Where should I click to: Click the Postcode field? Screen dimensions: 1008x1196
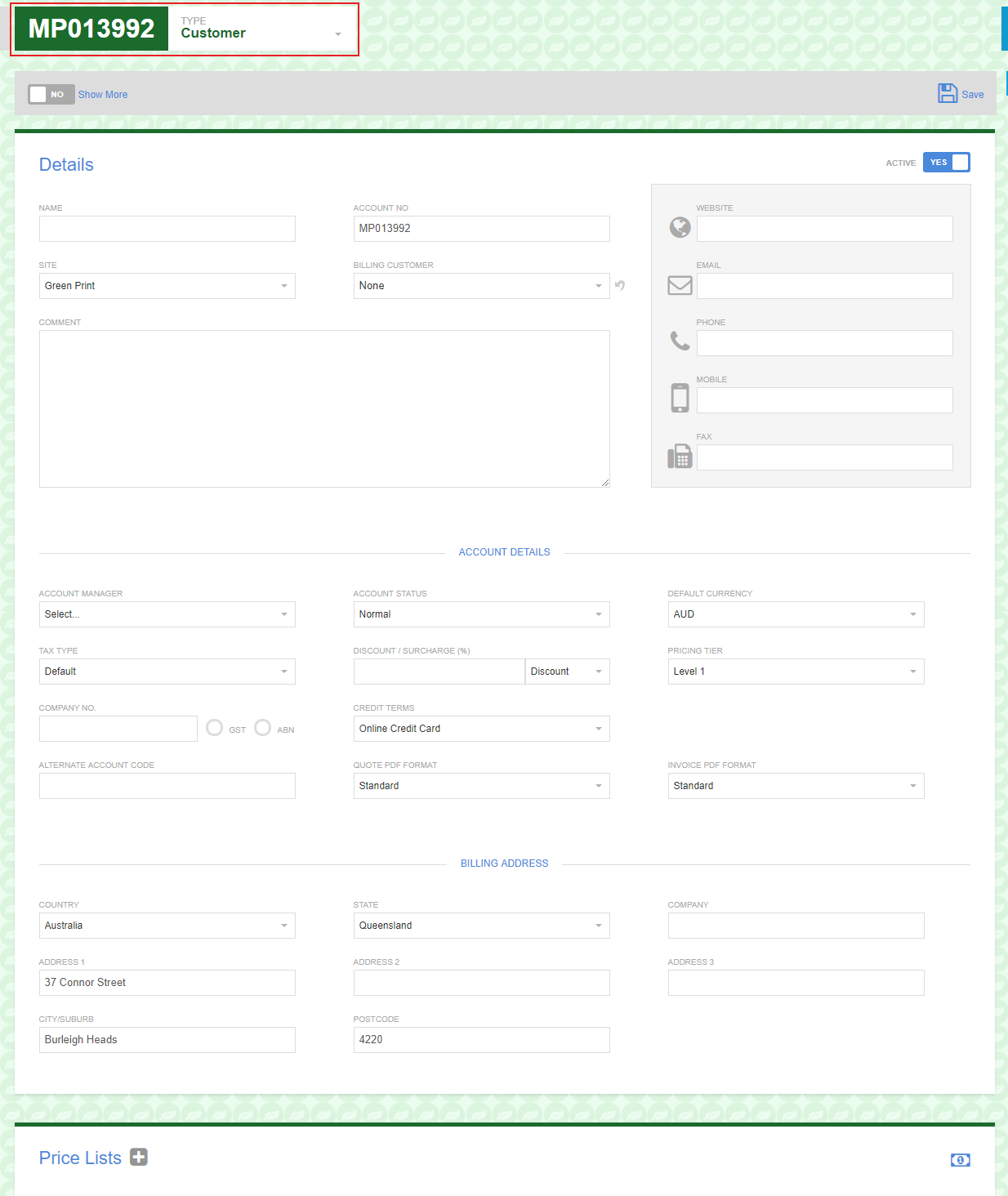pos(481,1040)
